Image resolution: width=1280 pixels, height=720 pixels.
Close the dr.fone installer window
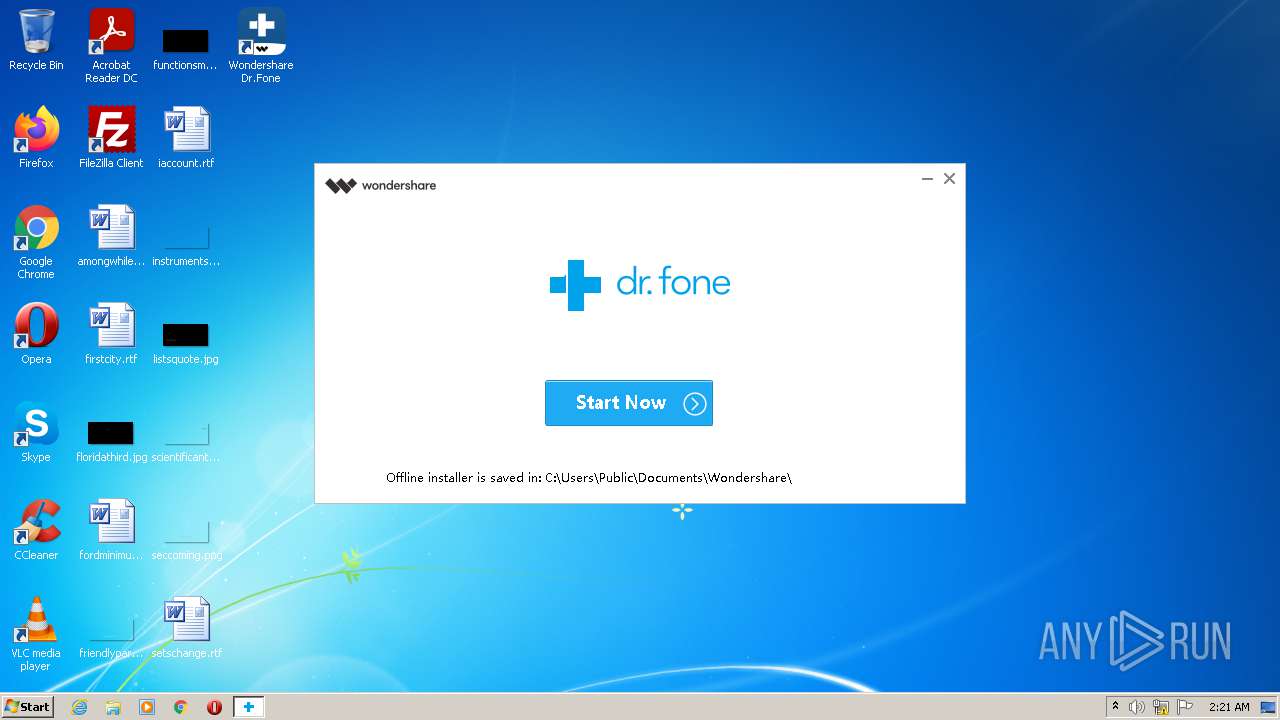949,179
